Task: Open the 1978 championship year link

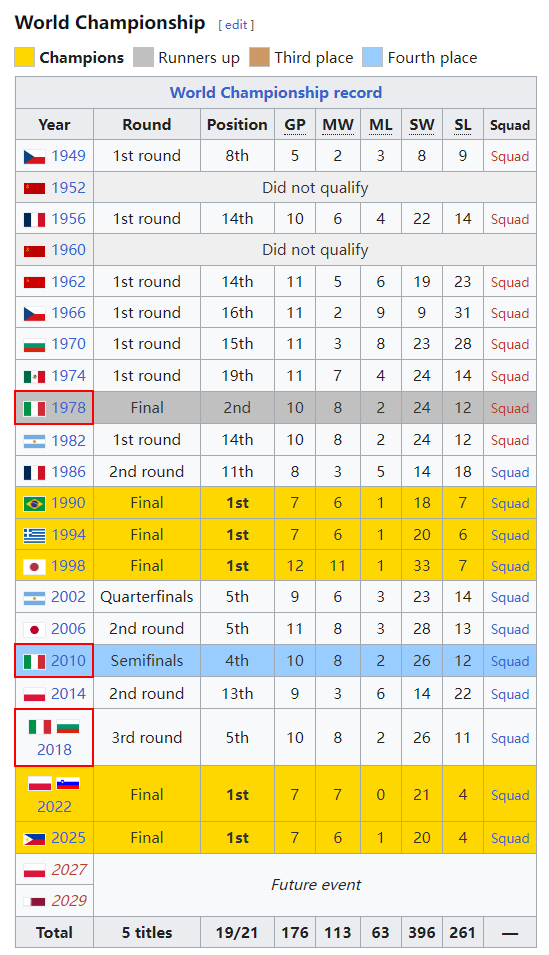Action: [68, 407]
